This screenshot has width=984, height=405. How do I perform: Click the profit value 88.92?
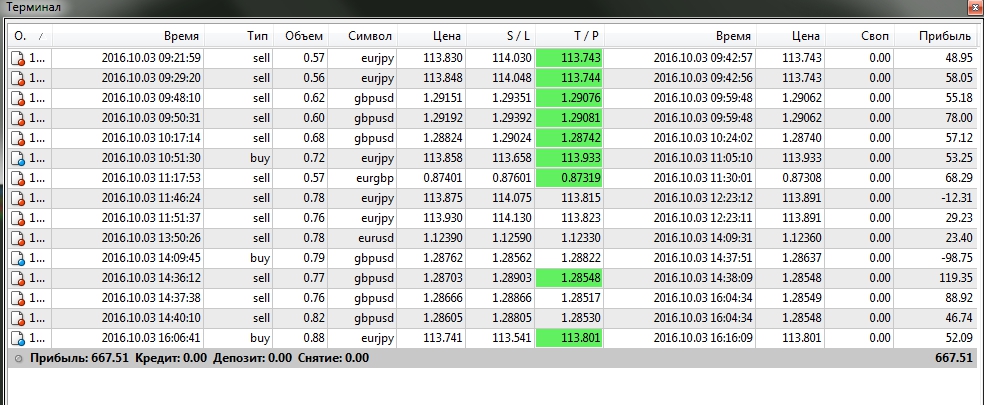[958, 298]
